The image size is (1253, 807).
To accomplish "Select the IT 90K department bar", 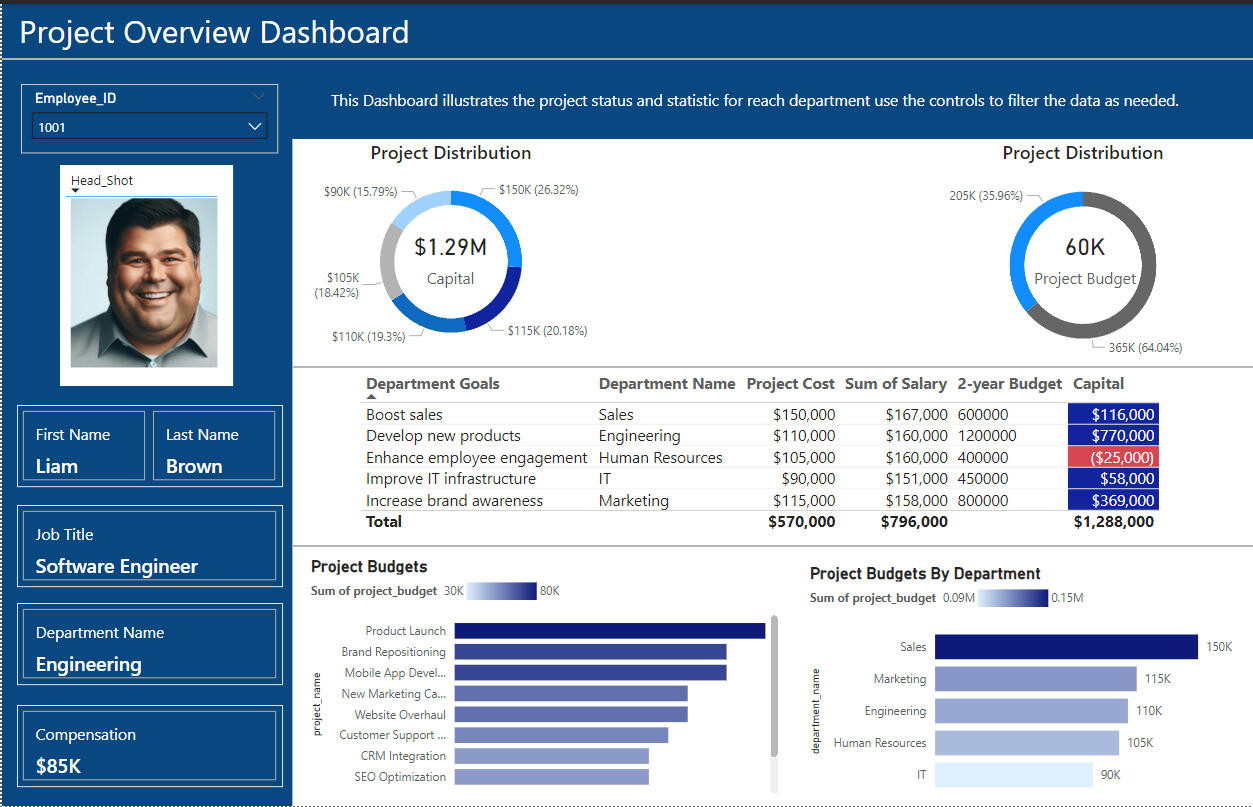I will point(1014,775).
